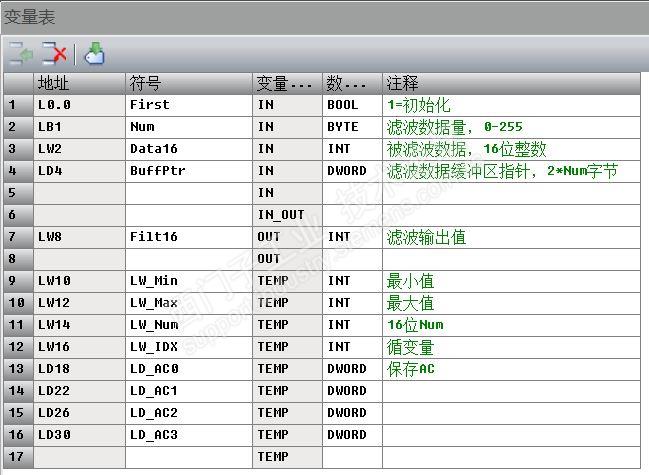Viewport: 649px width, 475px height.
Task: Click the OUT cell in row 8
Action: (x=287, y=259)
